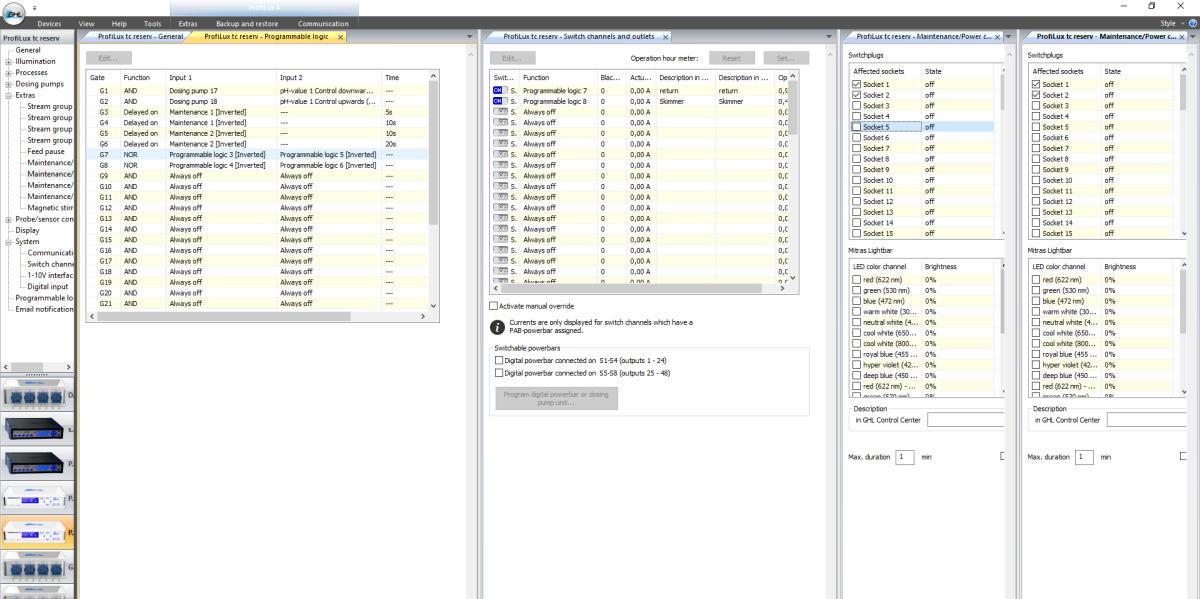This screenshot has width=1200, height=599.
Task: Expand the Probe/sensor tree node
Action: tap(8, 219)
